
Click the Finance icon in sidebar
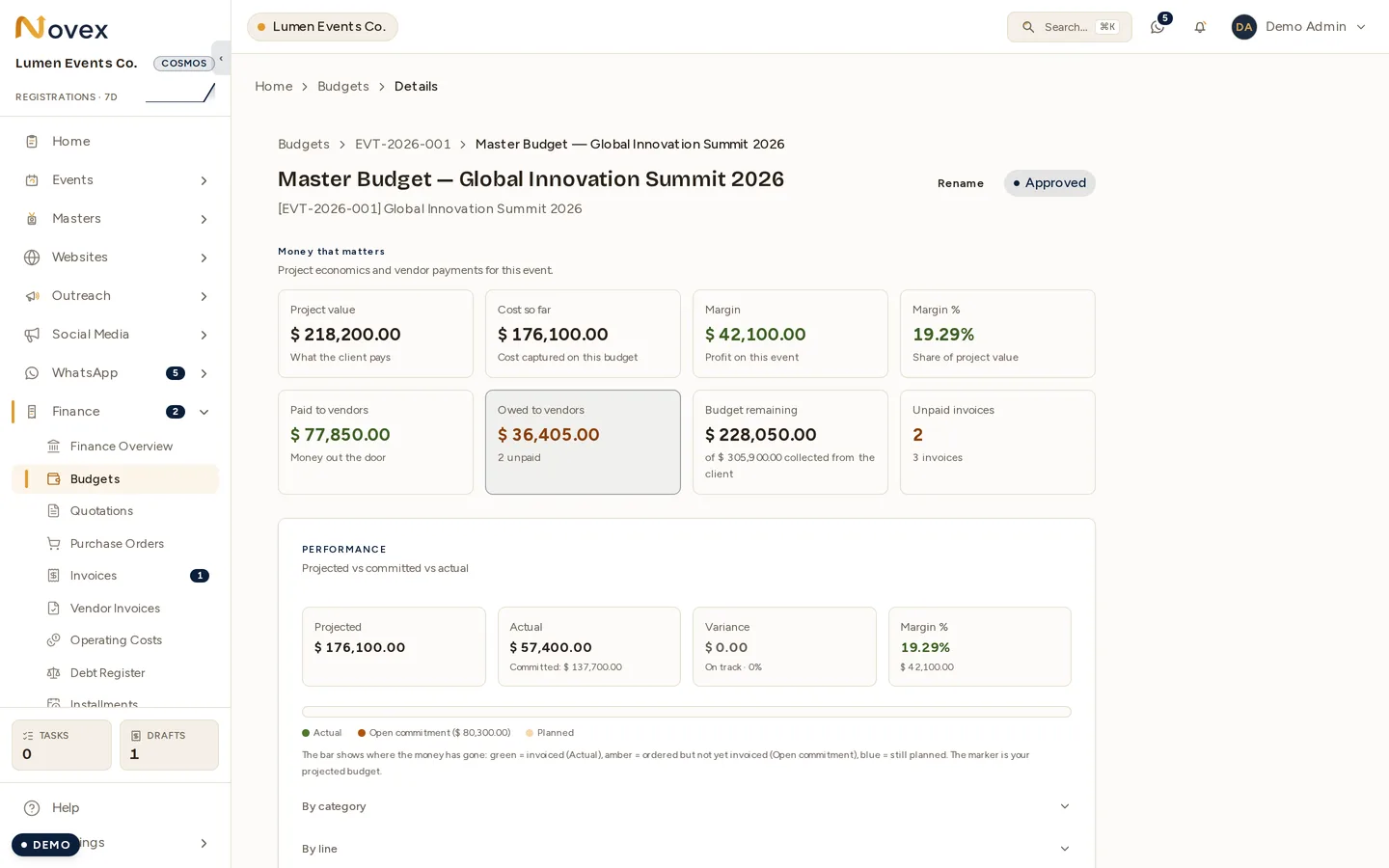[x=32, y=412]
